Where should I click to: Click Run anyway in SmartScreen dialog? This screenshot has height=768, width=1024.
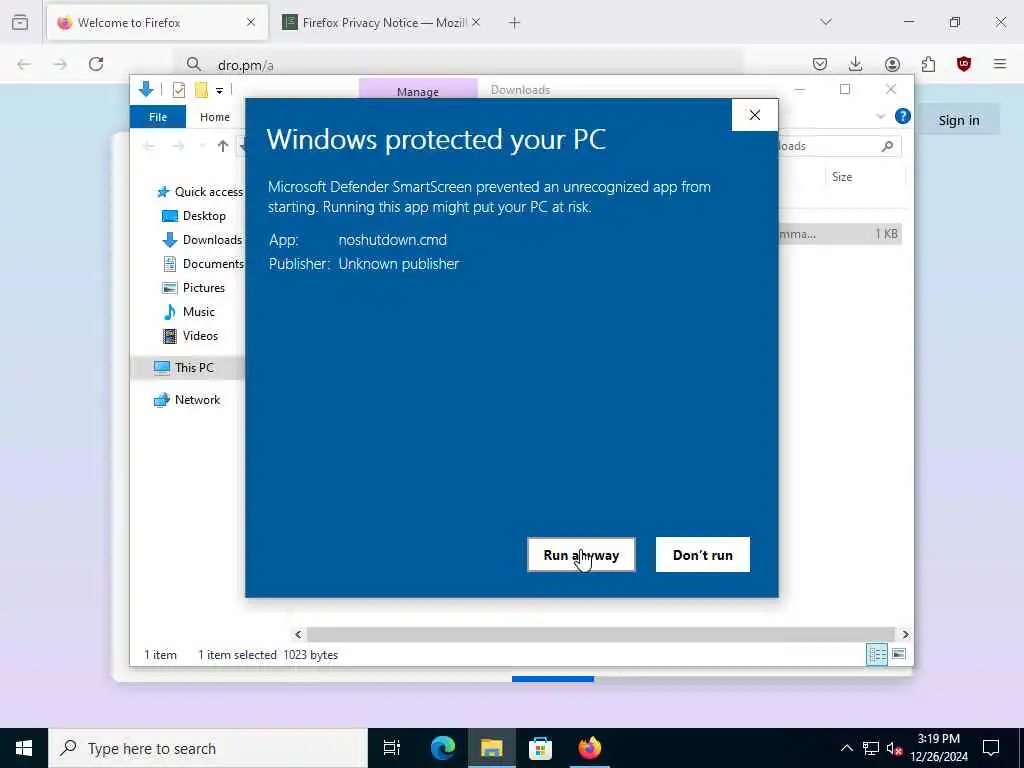point(581,554)
